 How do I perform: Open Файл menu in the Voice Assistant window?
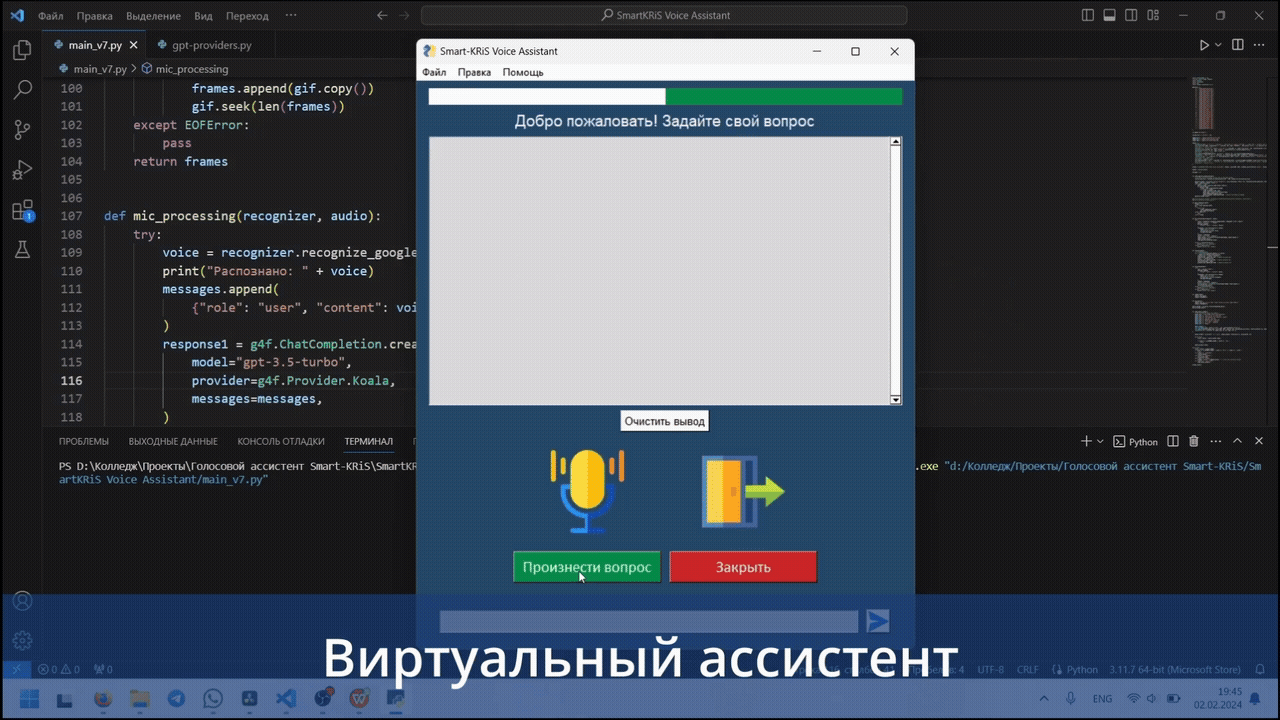(434, 72)
